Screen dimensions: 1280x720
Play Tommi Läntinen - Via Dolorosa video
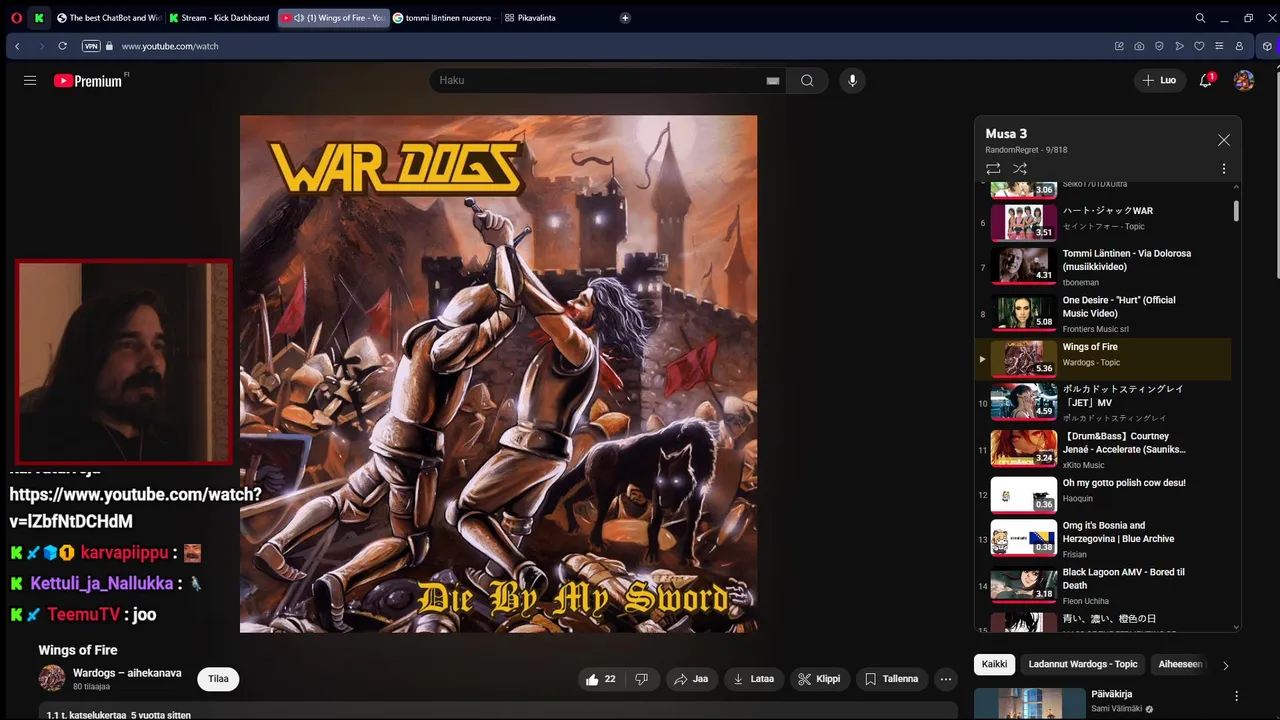coord(1103,267)
